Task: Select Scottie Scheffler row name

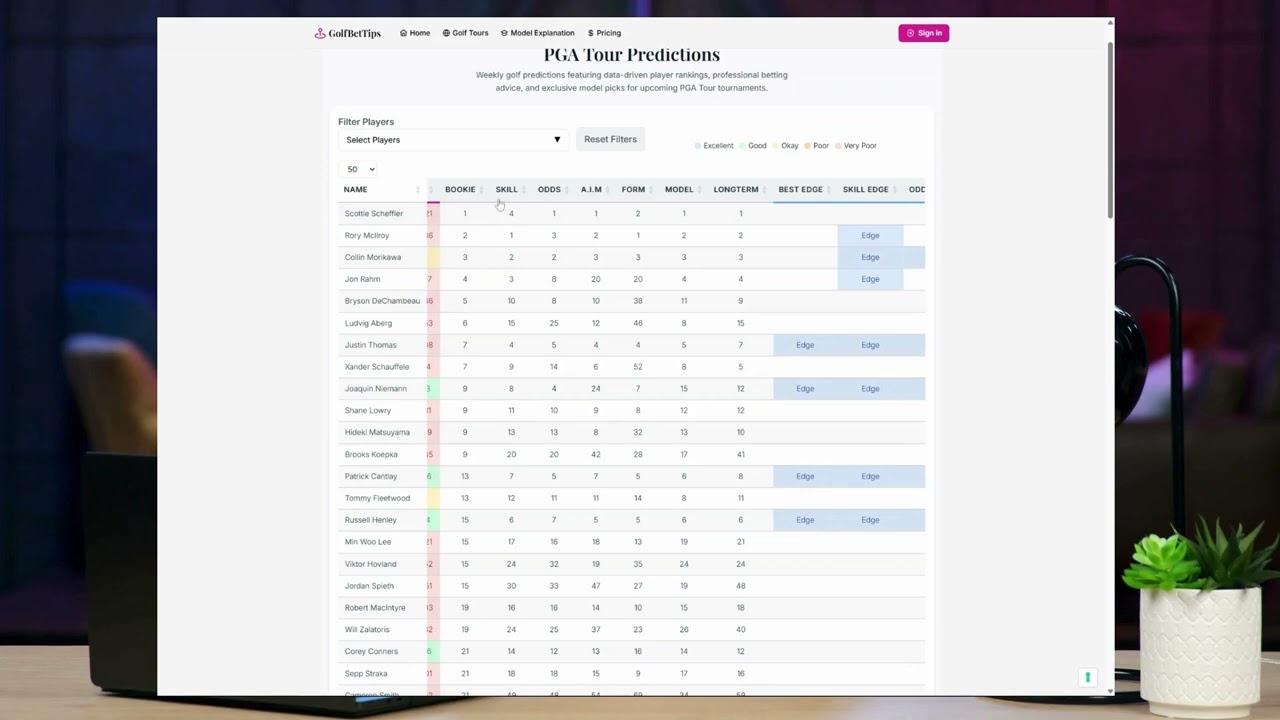Action: 374,213
